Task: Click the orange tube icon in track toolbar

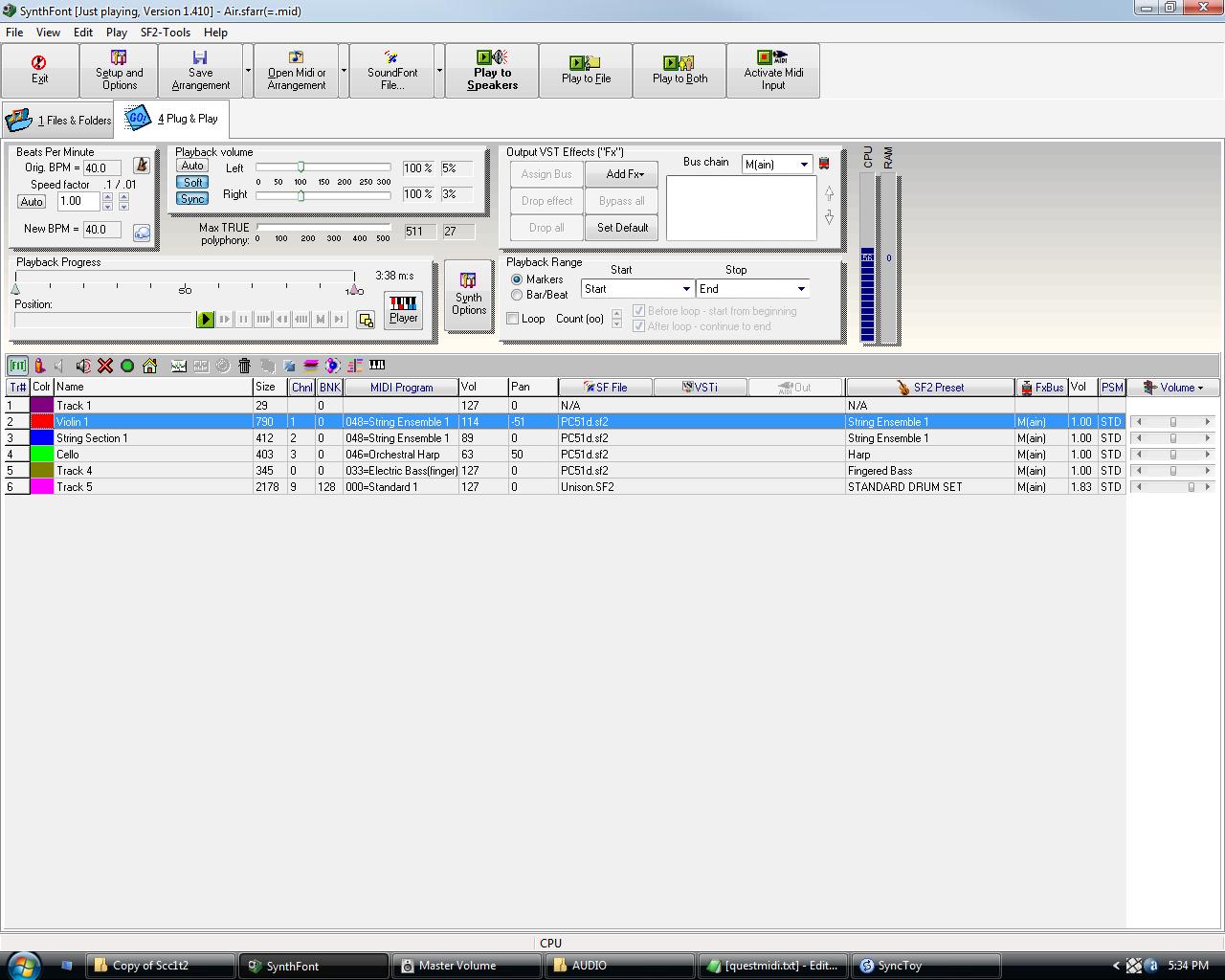Action: 39,366
